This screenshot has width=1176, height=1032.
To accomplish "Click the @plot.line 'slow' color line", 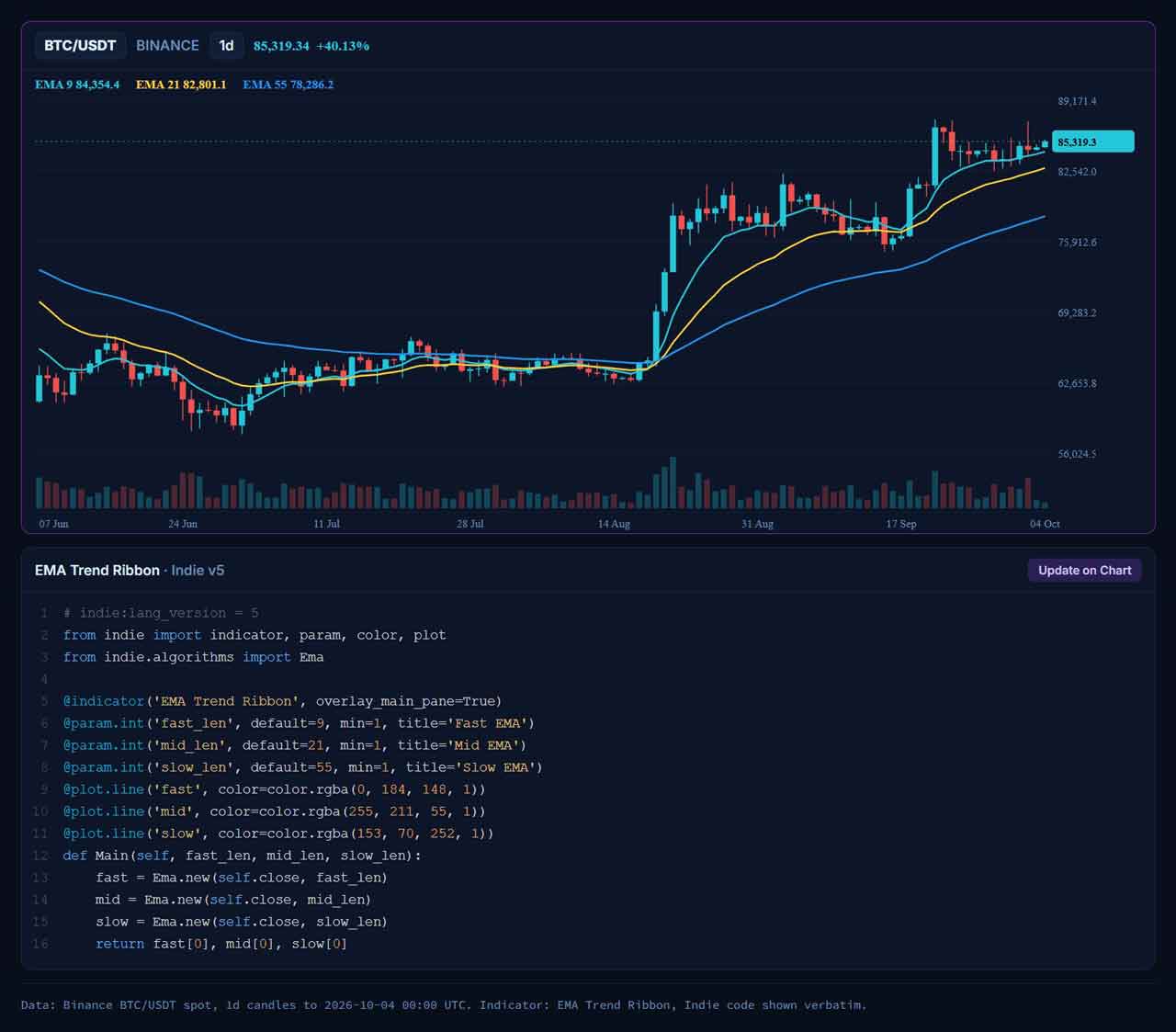I will tap(278, 834).
